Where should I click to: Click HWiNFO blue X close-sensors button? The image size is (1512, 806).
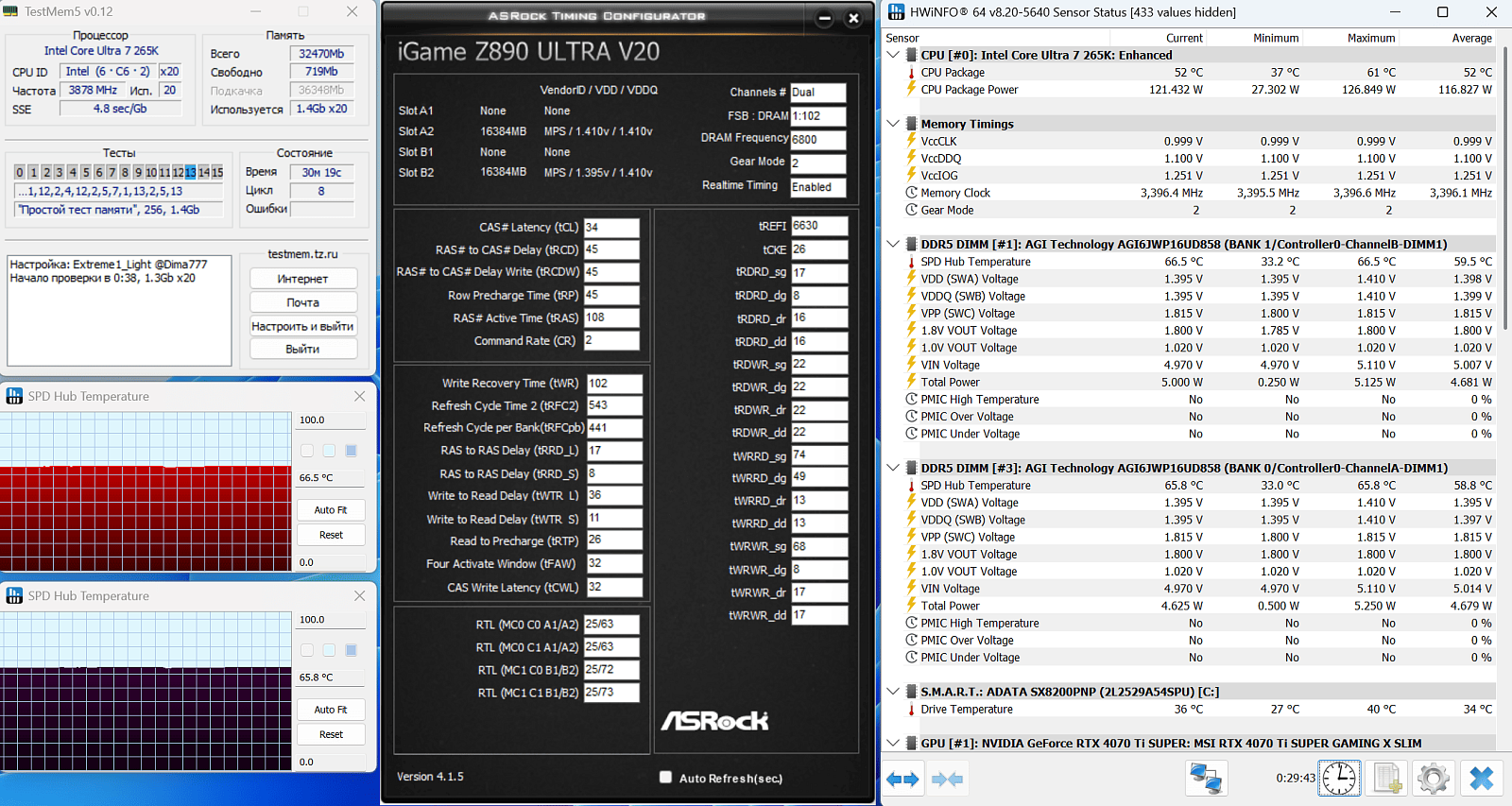click(1482, 778)
